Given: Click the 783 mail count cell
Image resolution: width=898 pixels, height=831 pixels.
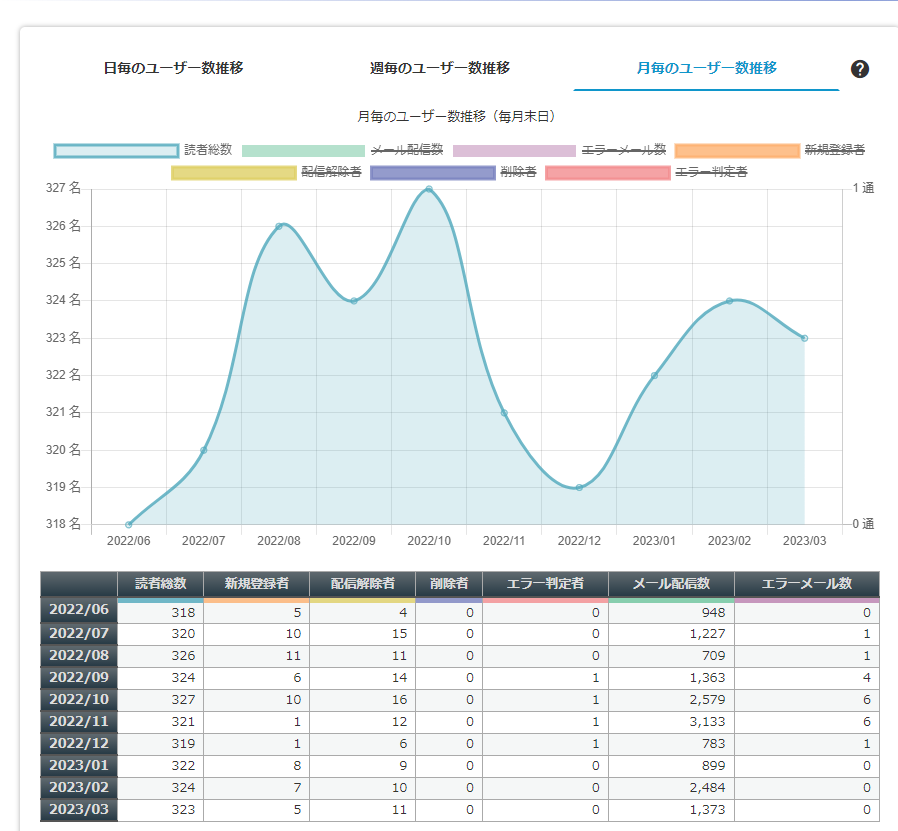Looking at the screenshot, I should [671, 744].
